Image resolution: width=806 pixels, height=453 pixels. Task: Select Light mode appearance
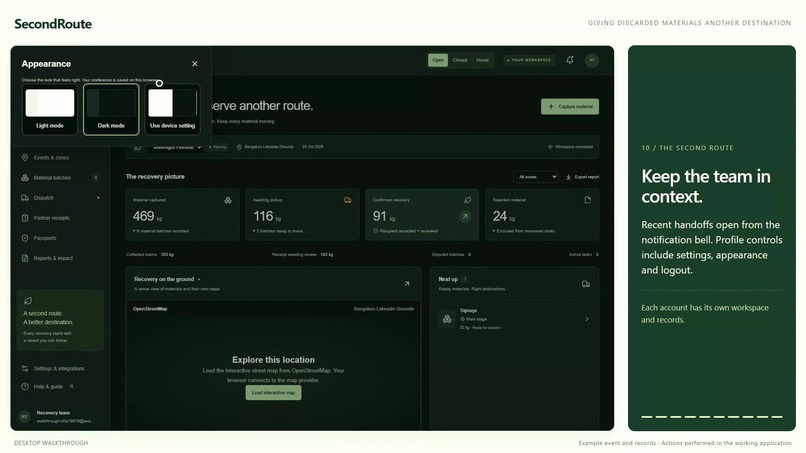50,110
